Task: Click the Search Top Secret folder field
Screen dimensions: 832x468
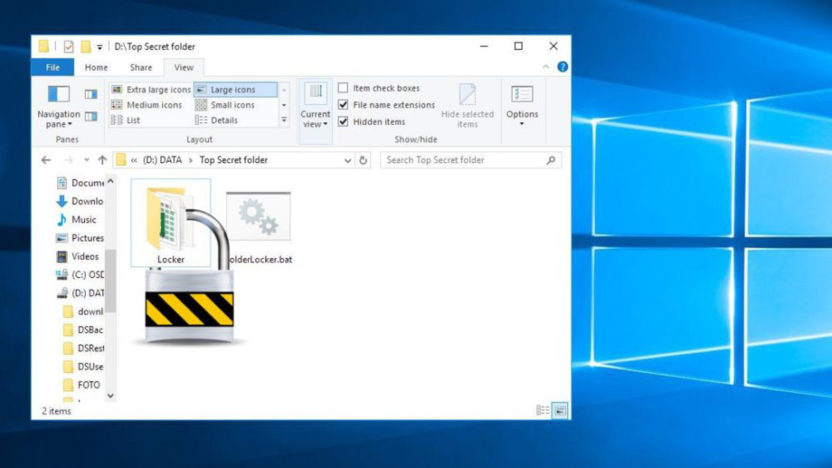Action: click(471, 160)
